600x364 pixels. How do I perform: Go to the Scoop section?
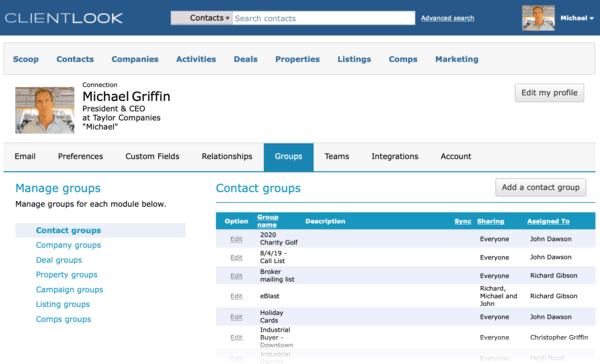26,59
